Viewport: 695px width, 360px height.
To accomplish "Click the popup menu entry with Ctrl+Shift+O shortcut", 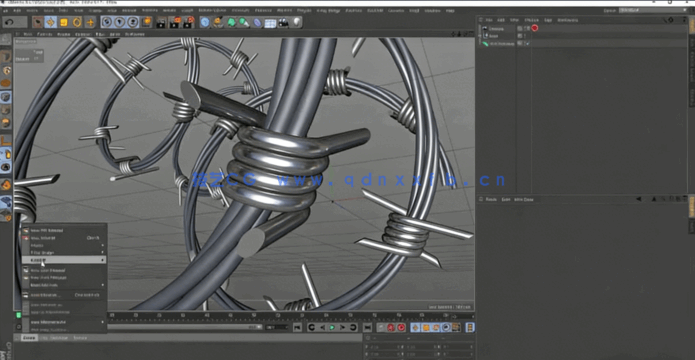I will pyautogui.click(x=64, y=295).
